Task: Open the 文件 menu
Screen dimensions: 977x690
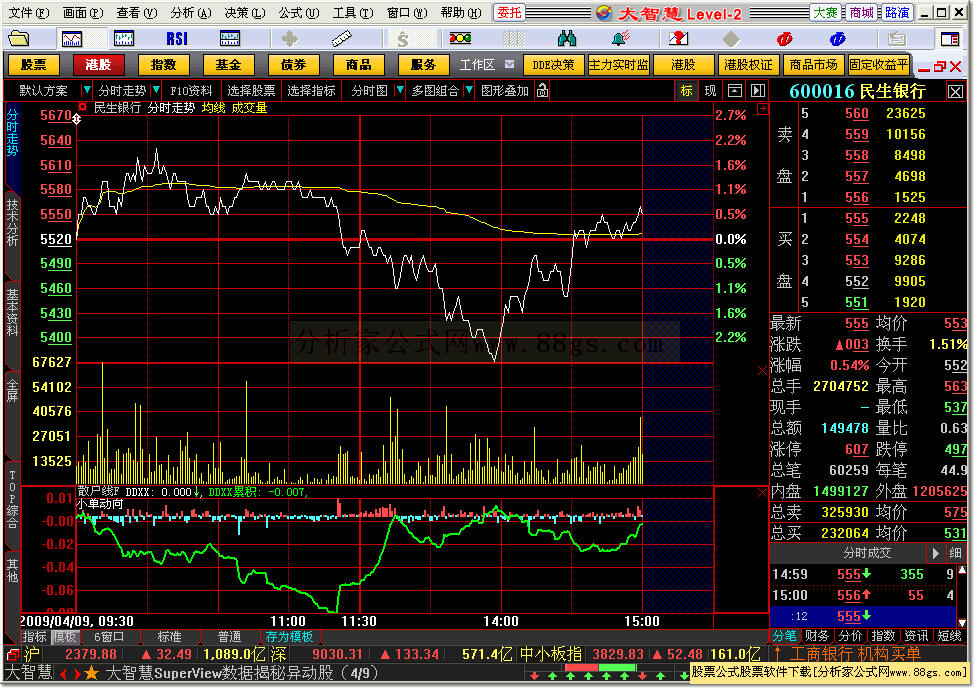Action: point(28,12)
